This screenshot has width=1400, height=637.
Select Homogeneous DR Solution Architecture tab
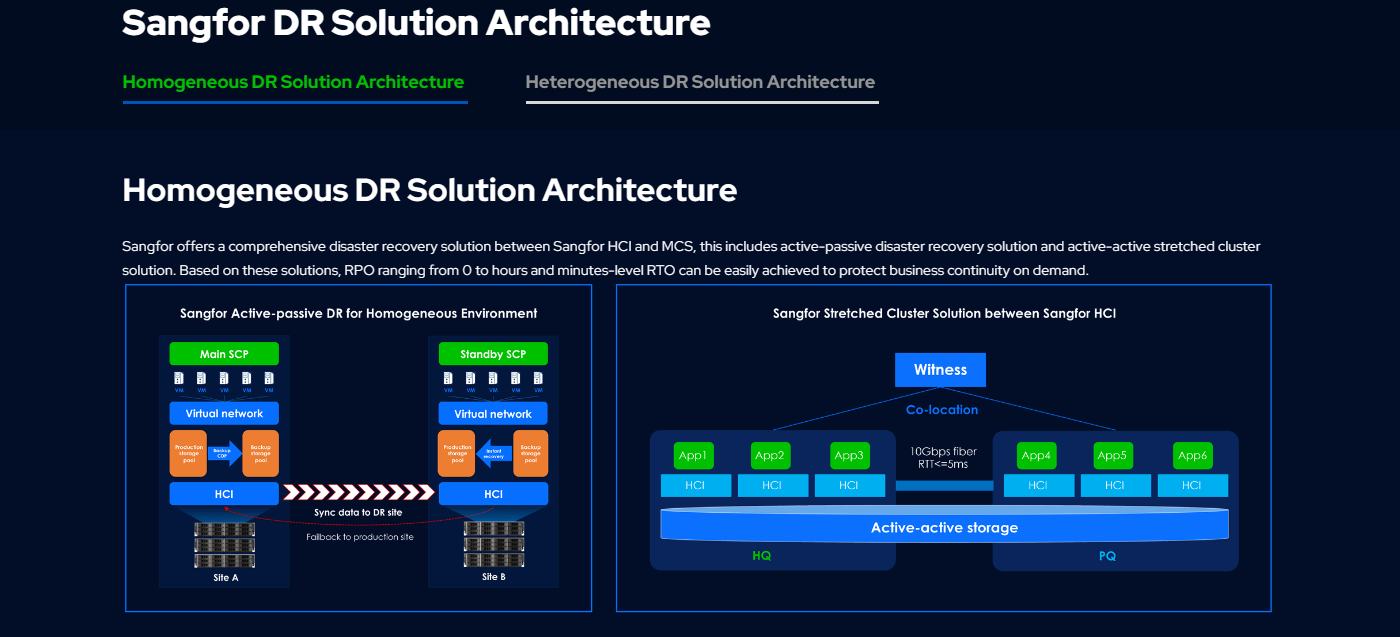click(293, 82)
